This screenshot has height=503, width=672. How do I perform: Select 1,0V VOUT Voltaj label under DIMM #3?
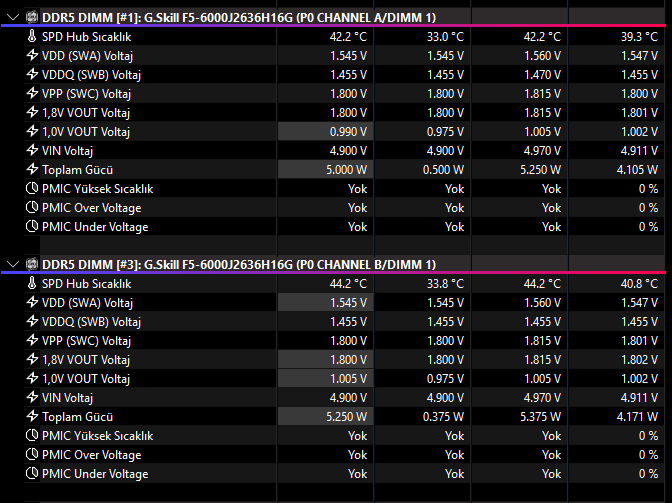point(86,379)
